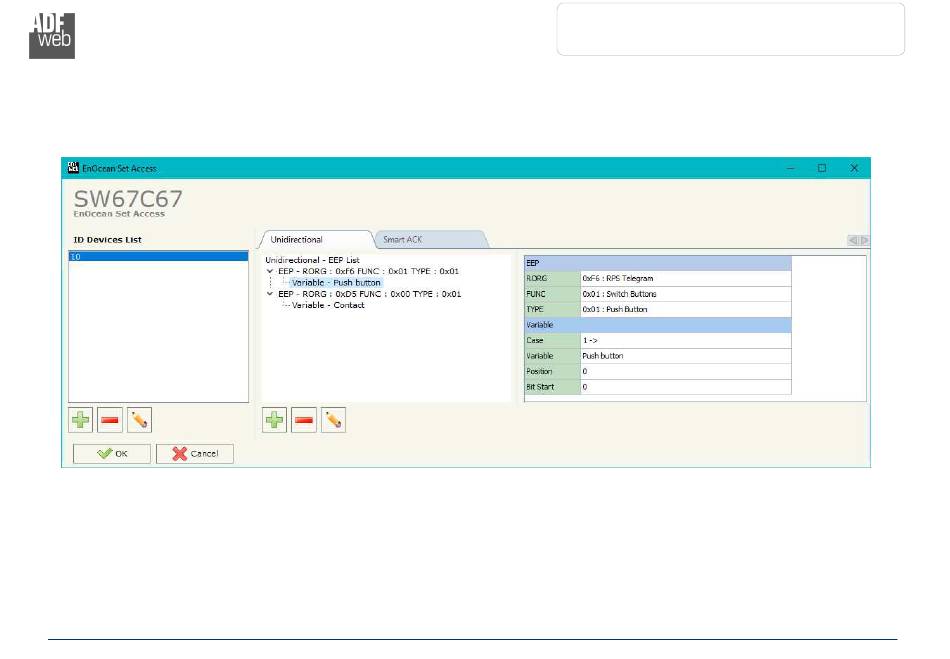950x659 pixels.
Task: Collapse the EEP RORG 0xD5 node
Action: (x=270, y=294)
